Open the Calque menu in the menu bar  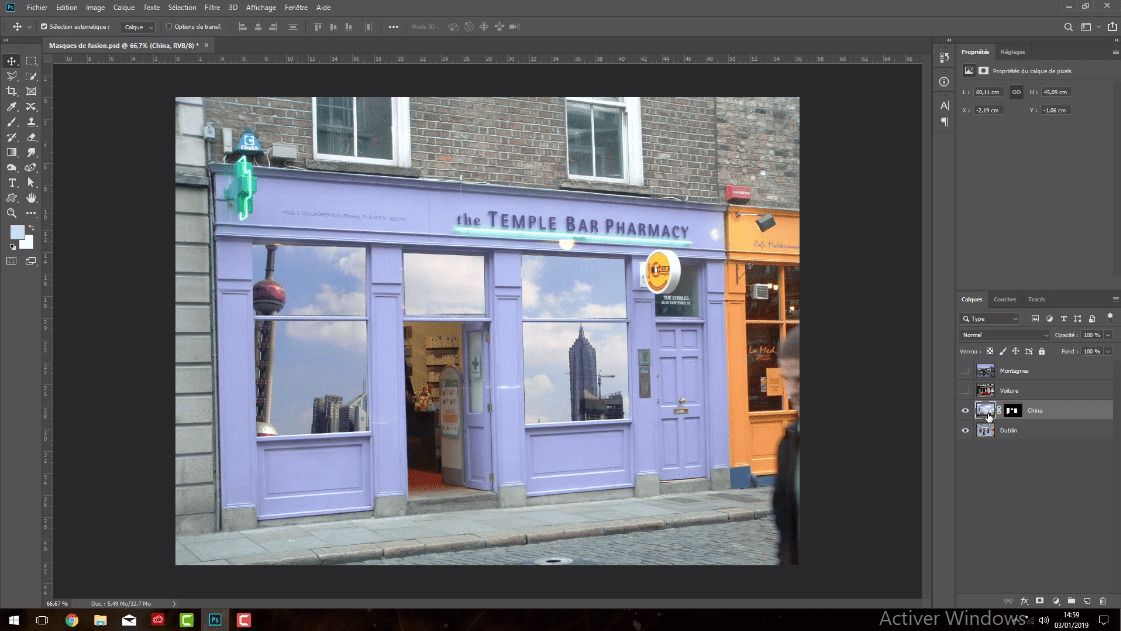124,7
